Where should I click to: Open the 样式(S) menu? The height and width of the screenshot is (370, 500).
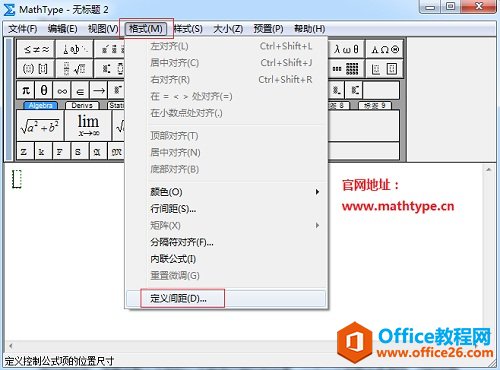point(188,29)
